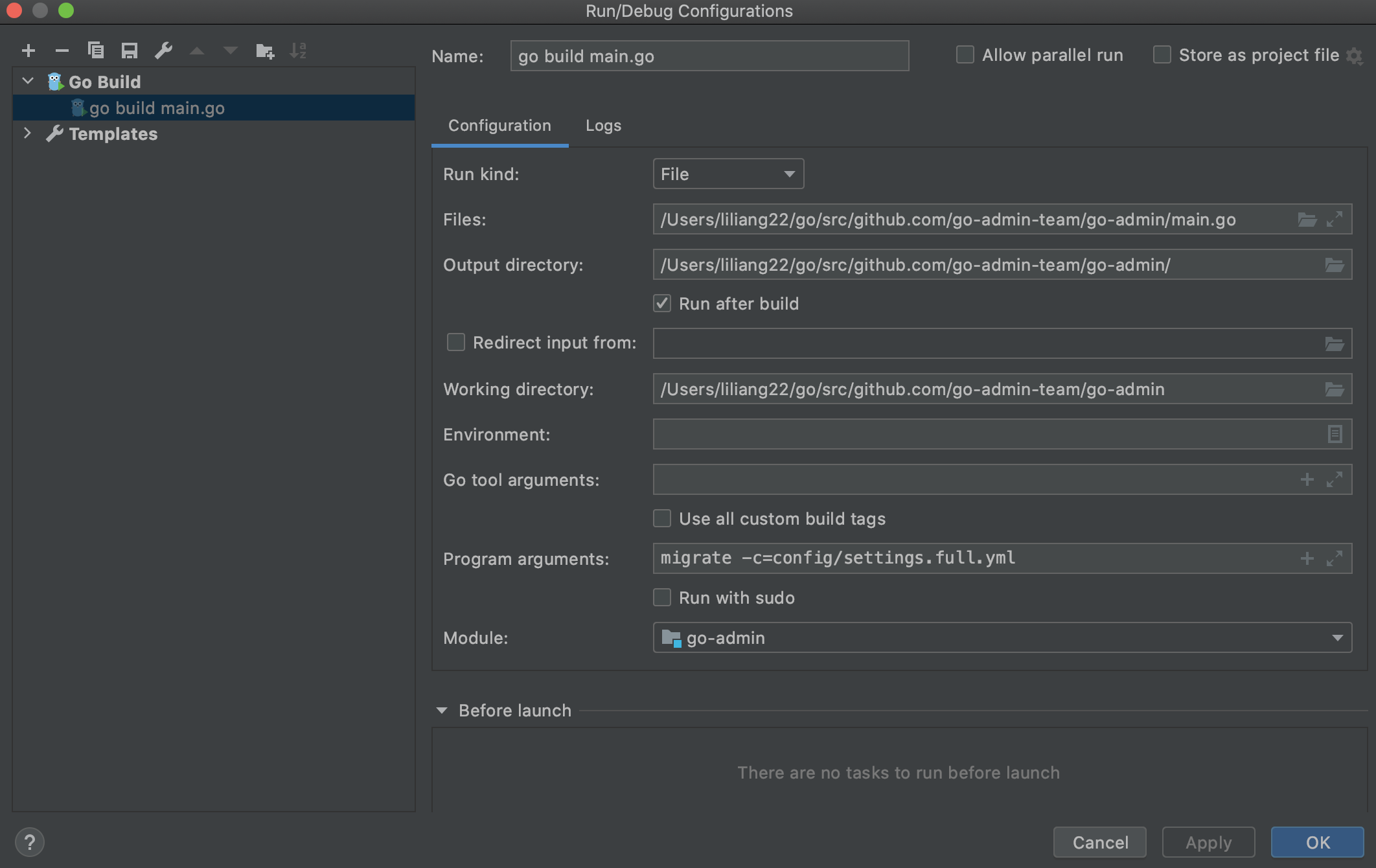Click the wrench Edit Templates icon
This screenshot has height=868, width=1376.
point(163,51)
